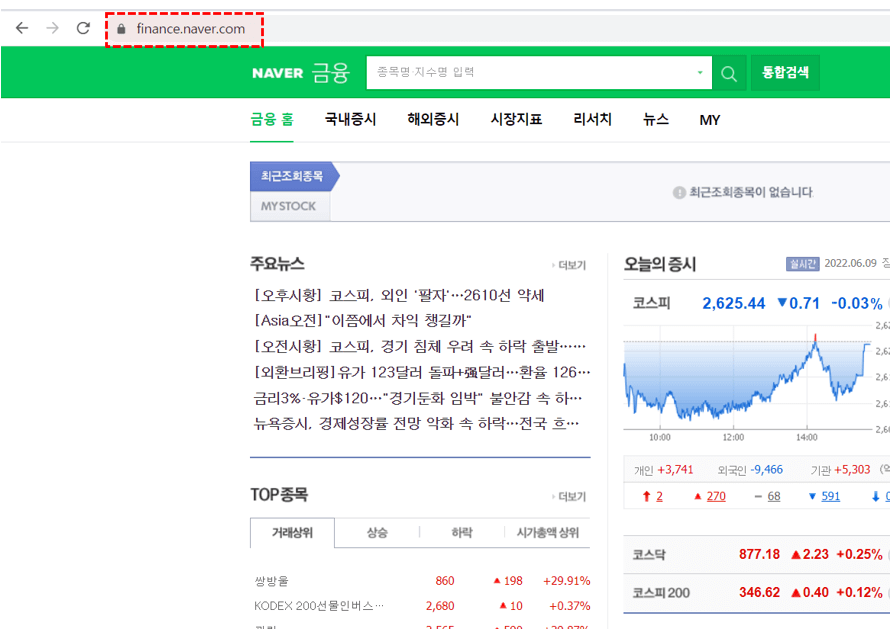The height and width of the screenshot is (636, 893).
Task: Open the 뉴스 menu
Action: (x=656, y=120)
